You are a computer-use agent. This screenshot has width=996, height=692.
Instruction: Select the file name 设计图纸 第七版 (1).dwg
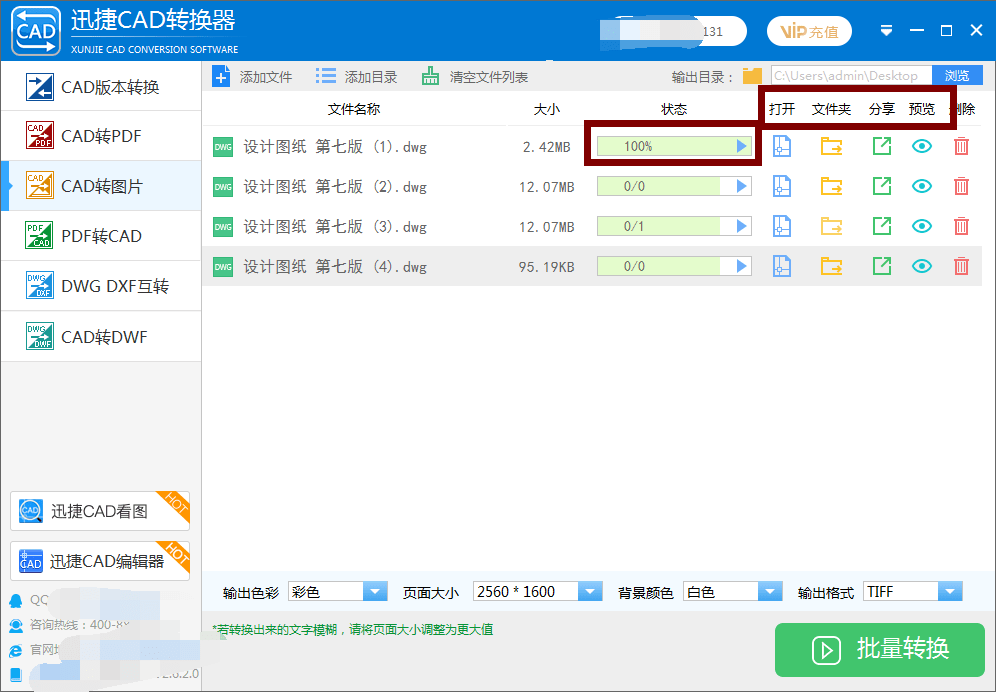335,147
